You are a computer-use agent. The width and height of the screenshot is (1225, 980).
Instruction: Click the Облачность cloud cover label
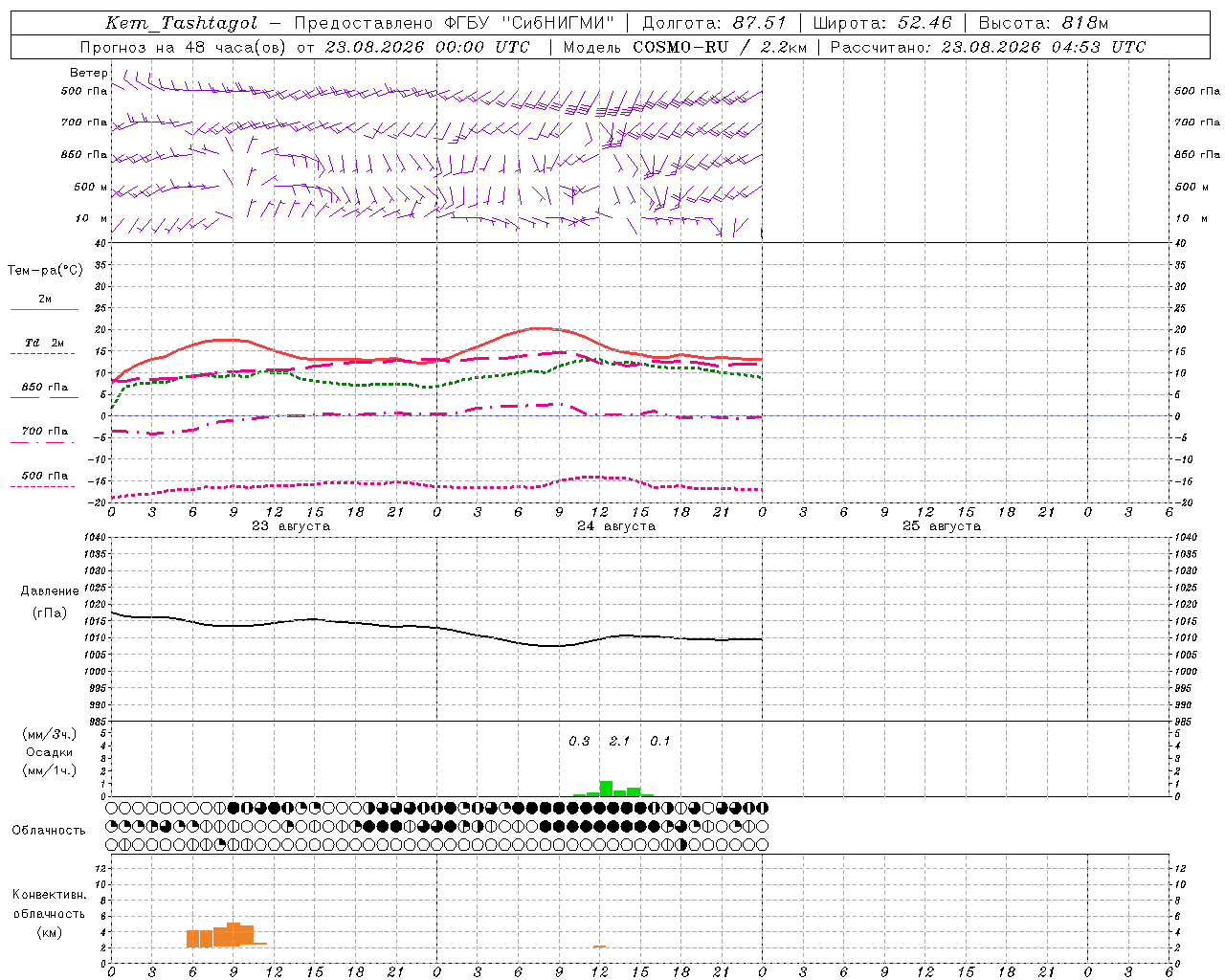(49, 830)
